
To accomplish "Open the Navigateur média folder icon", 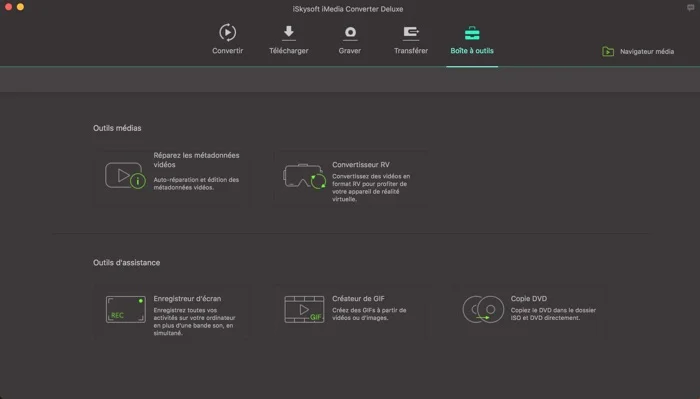I will [x=608, y=51].
